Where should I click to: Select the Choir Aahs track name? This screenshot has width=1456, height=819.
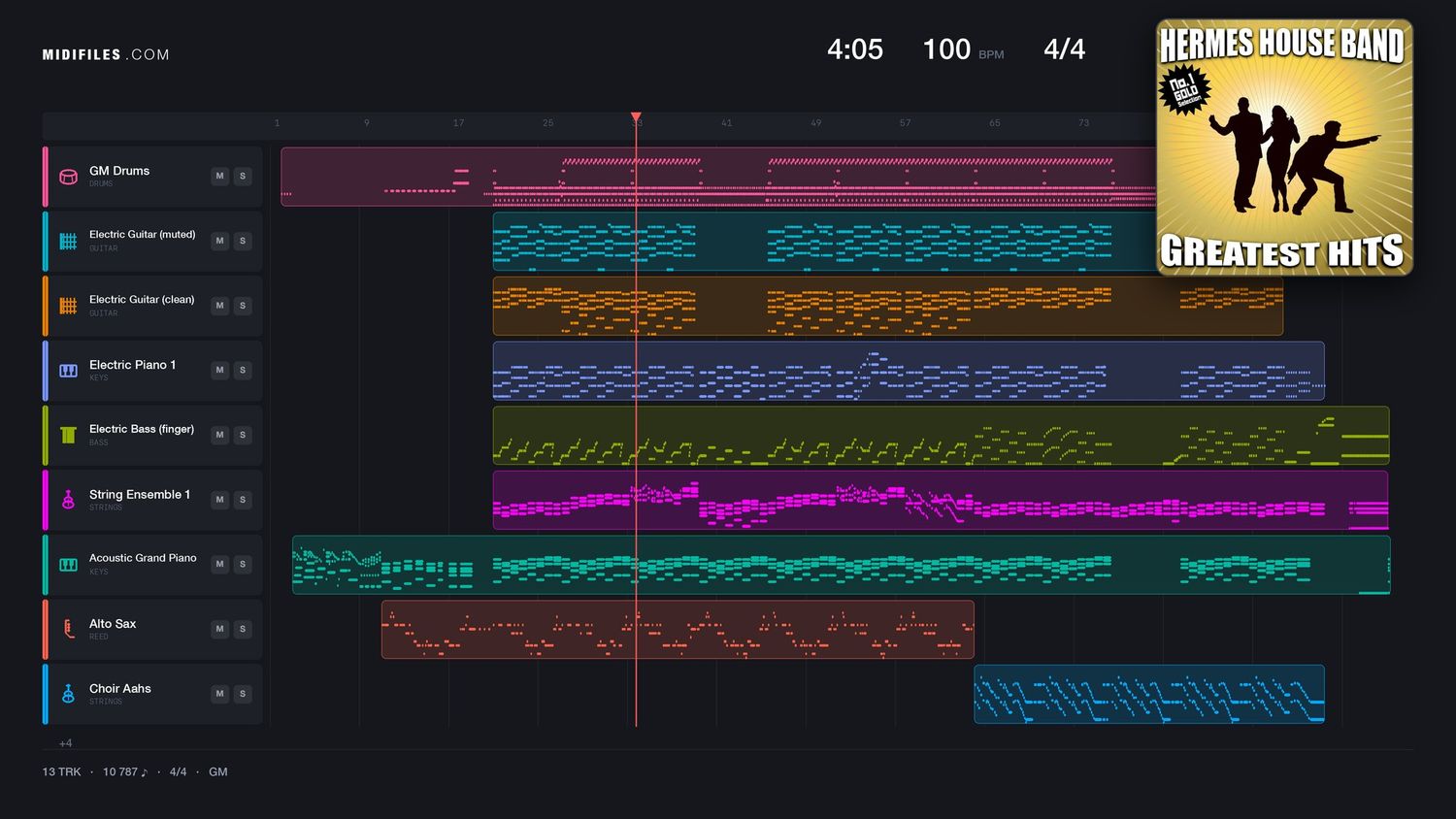click(120, 689)
